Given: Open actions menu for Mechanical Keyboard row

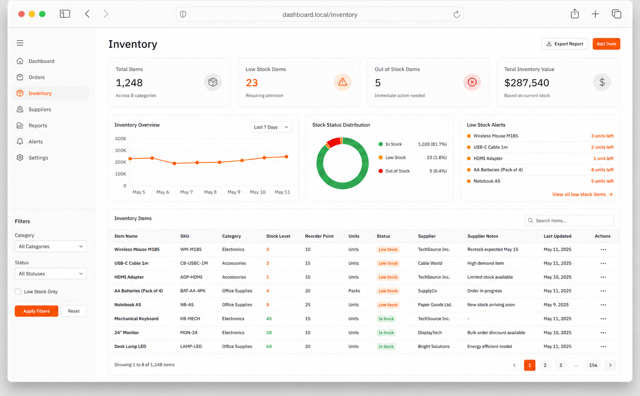Looking at the screenshot, I should 603,319.
